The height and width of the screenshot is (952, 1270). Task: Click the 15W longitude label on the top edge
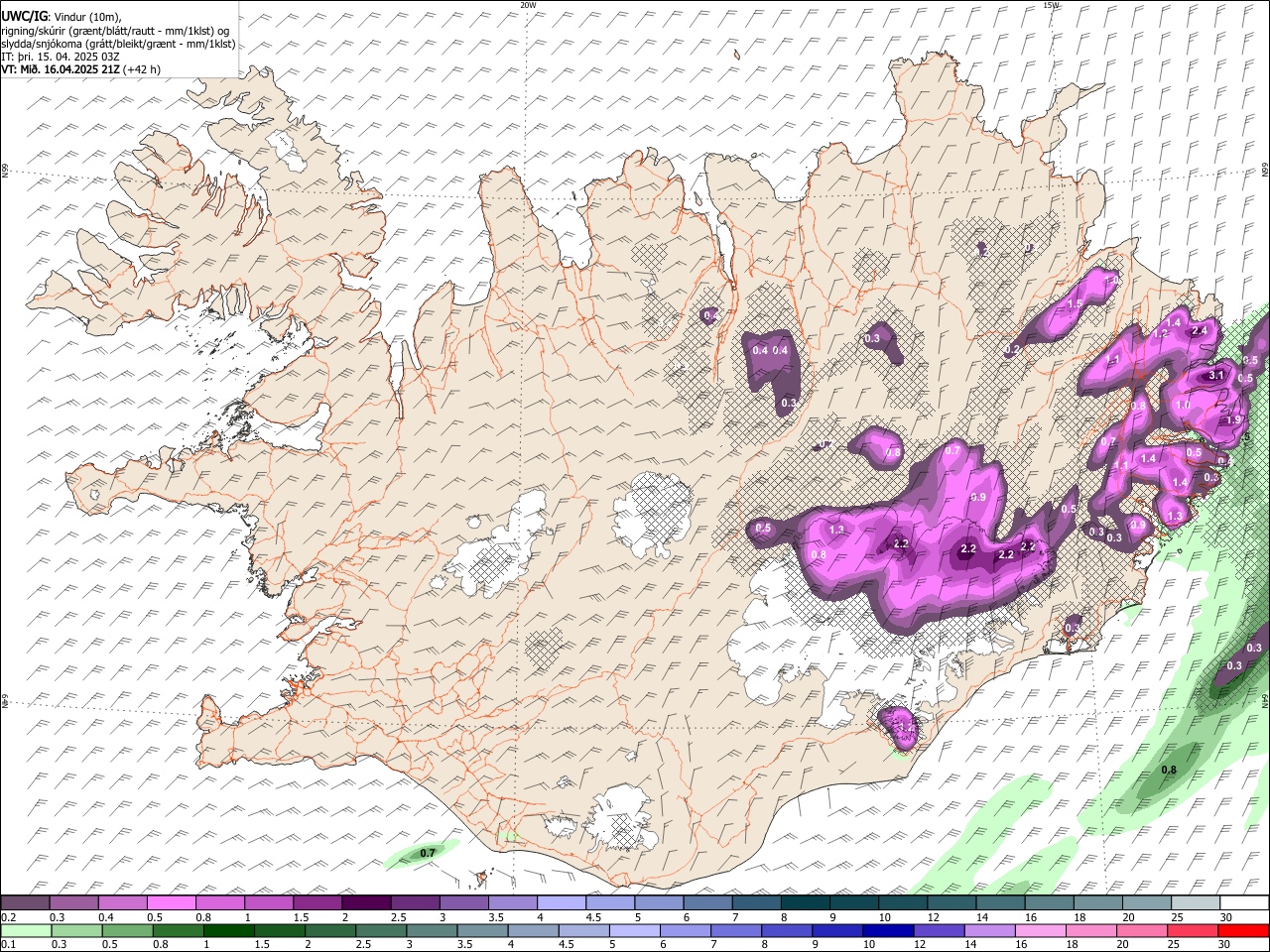pos(1051,5)
